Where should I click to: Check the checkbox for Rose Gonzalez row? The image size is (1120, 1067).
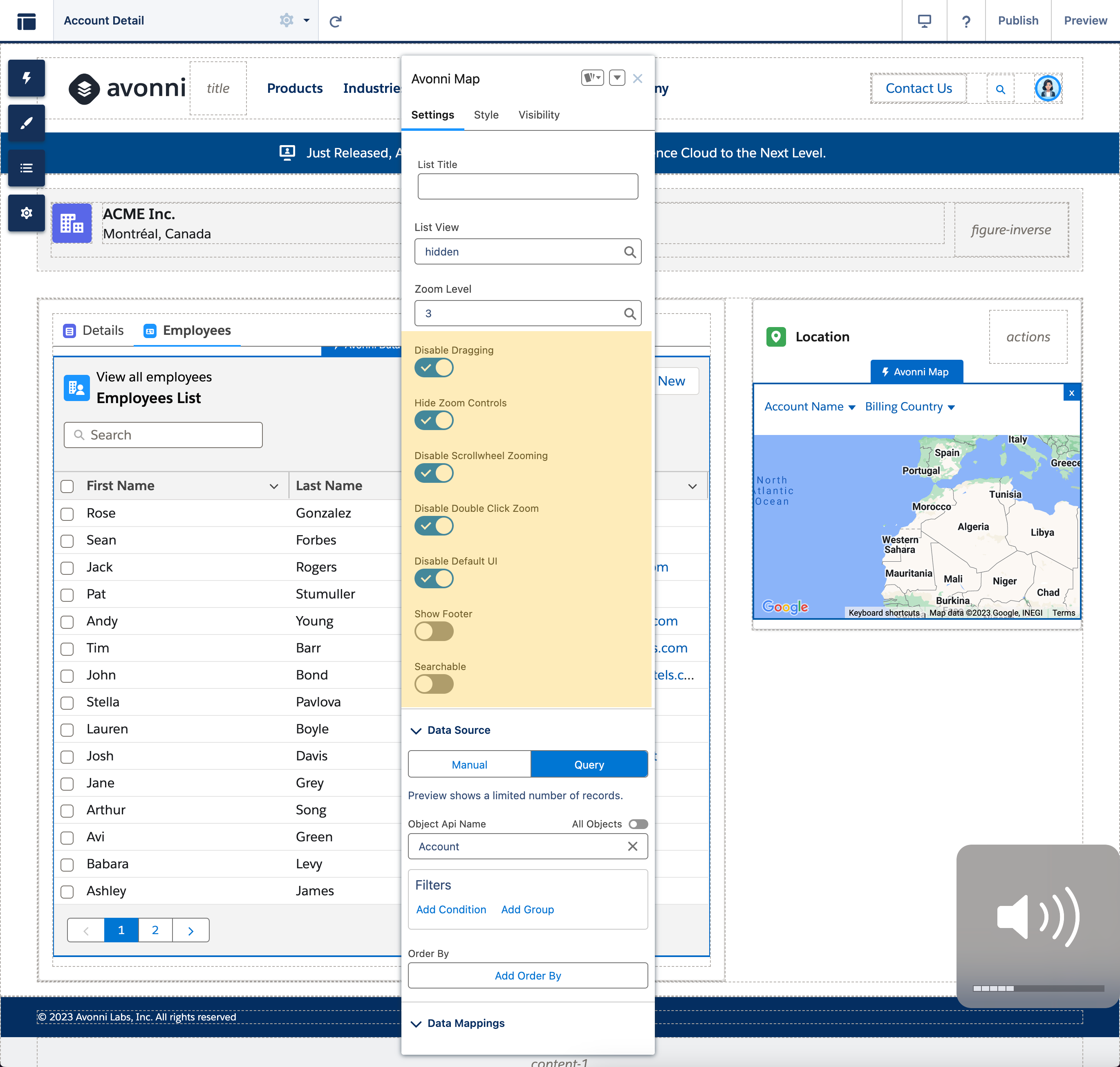67,513
